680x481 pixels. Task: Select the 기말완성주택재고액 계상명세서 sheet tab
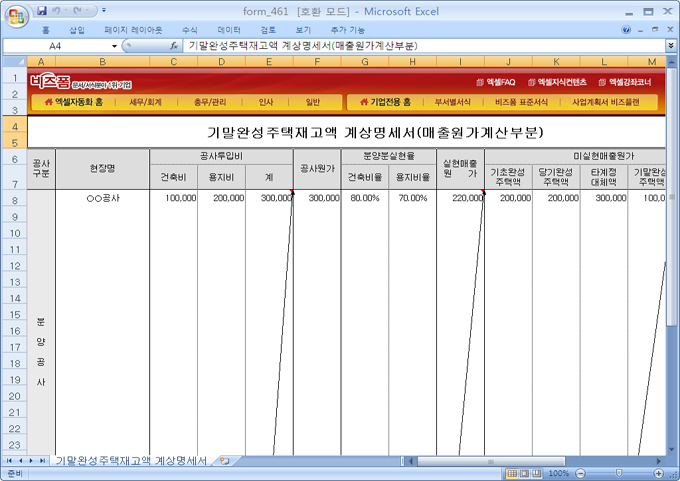(x=131, y=461)
